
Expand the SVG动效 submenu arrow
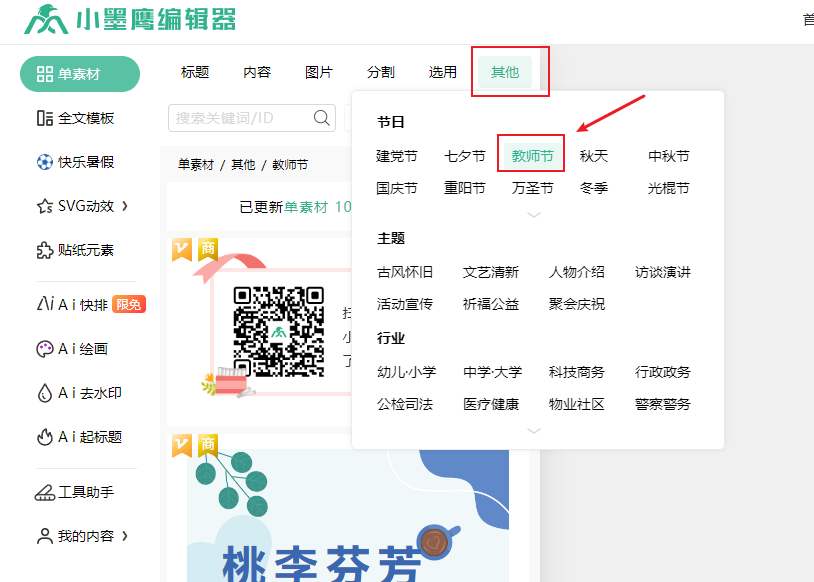125,206
